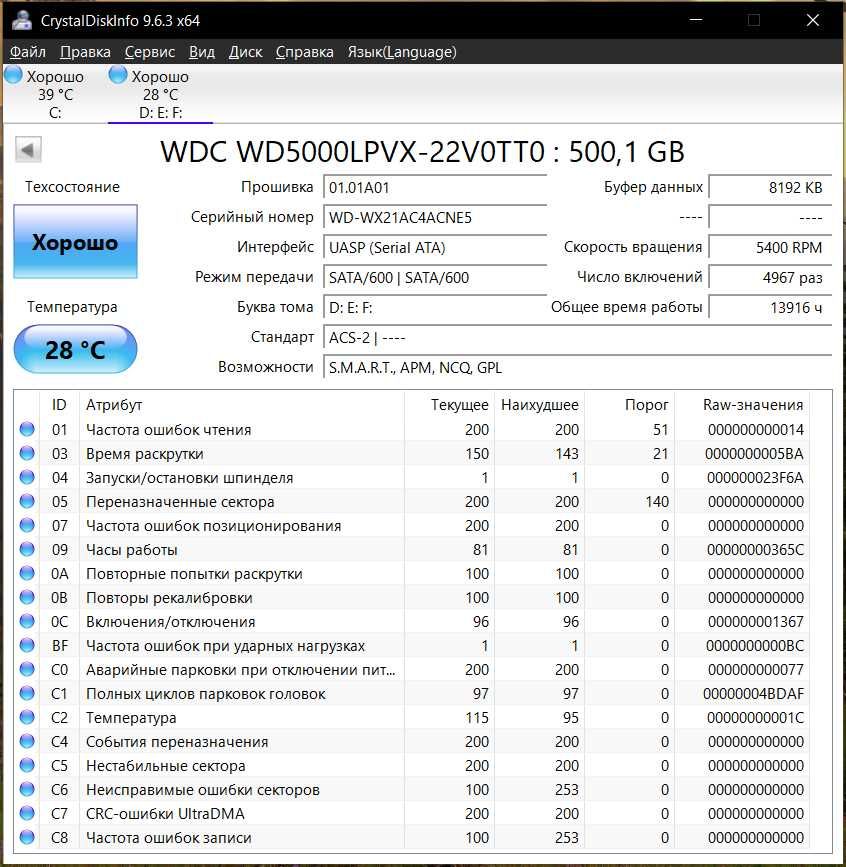
Task: Click the Текущее column header
Action: click(449, 405)
